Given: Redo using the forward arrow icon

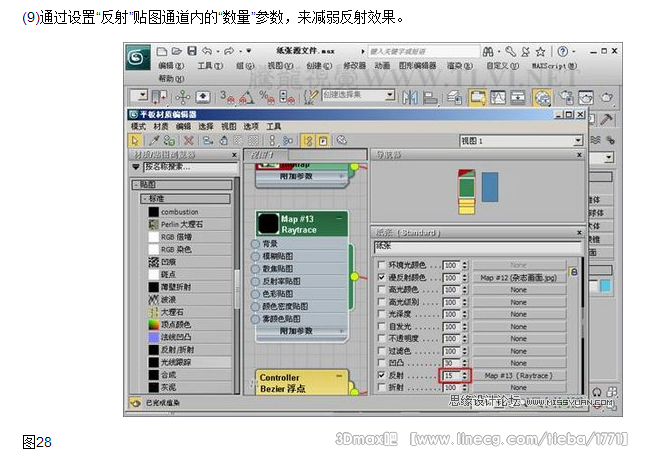Looking at the screenshot, I should pos(229,51).
